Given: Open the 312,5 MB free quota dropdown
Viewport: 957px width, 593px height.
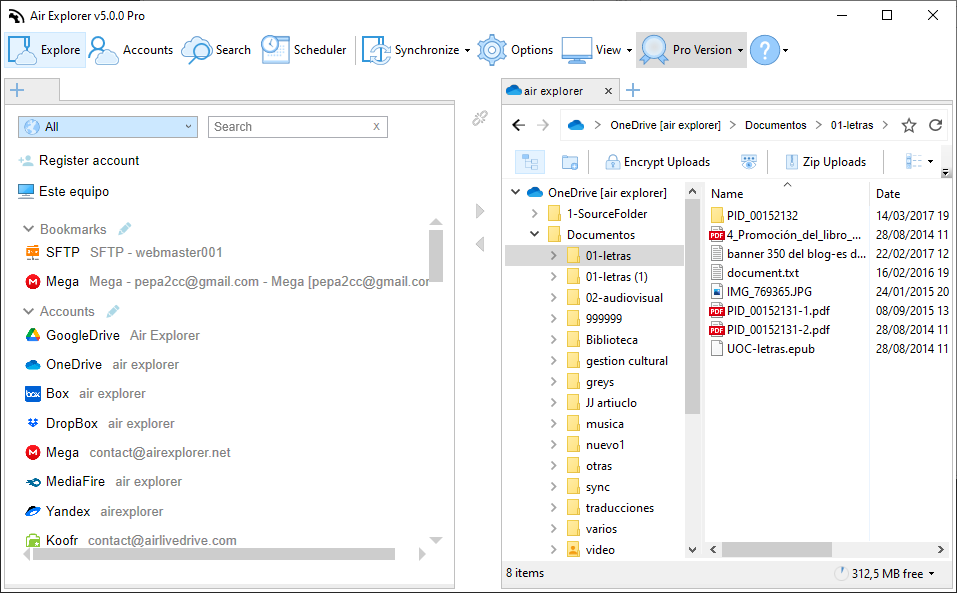Looking at the screenshot, I should point(886,573).
